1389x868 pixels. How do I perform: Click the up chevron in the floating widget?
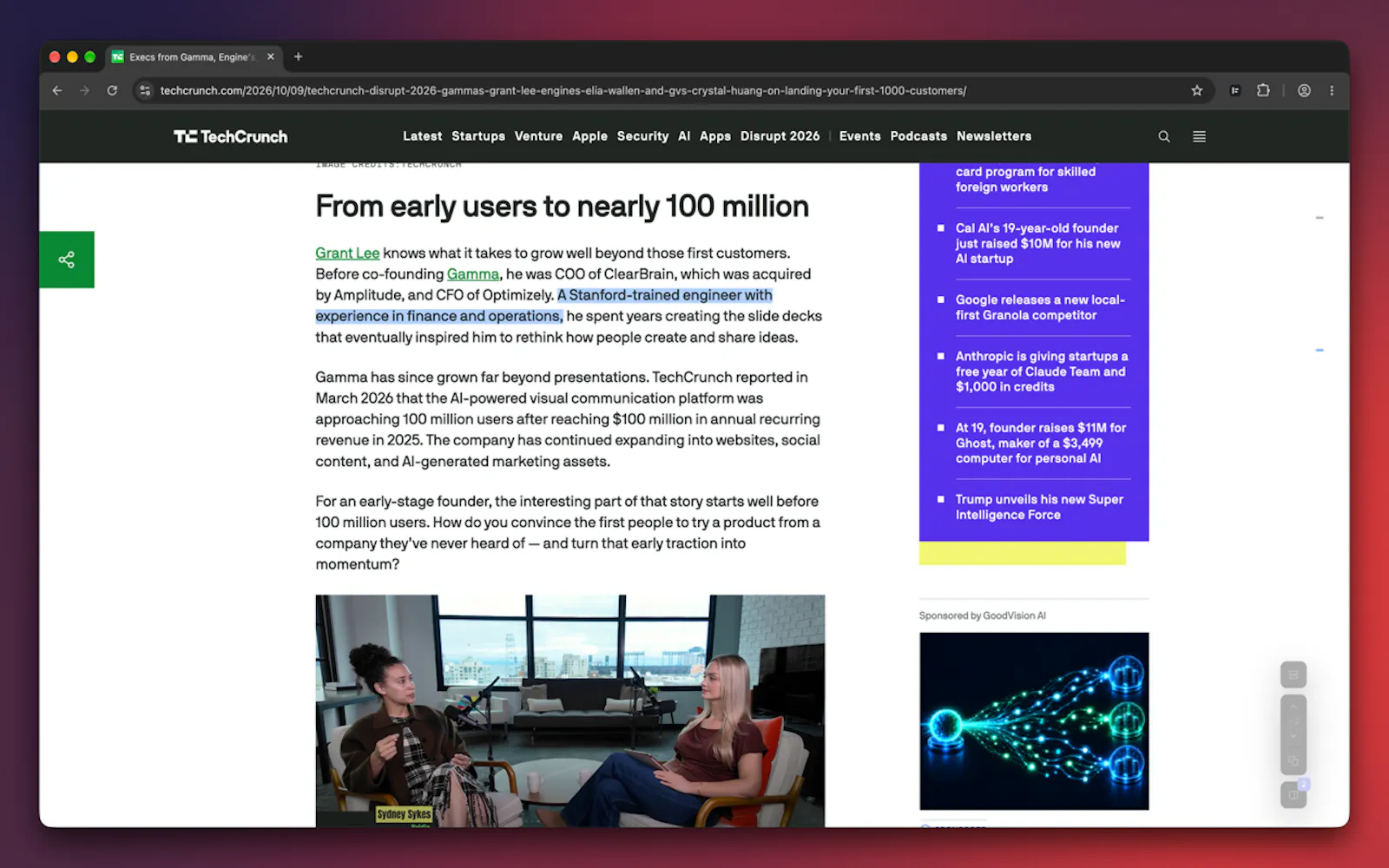tap(1294, 706)
